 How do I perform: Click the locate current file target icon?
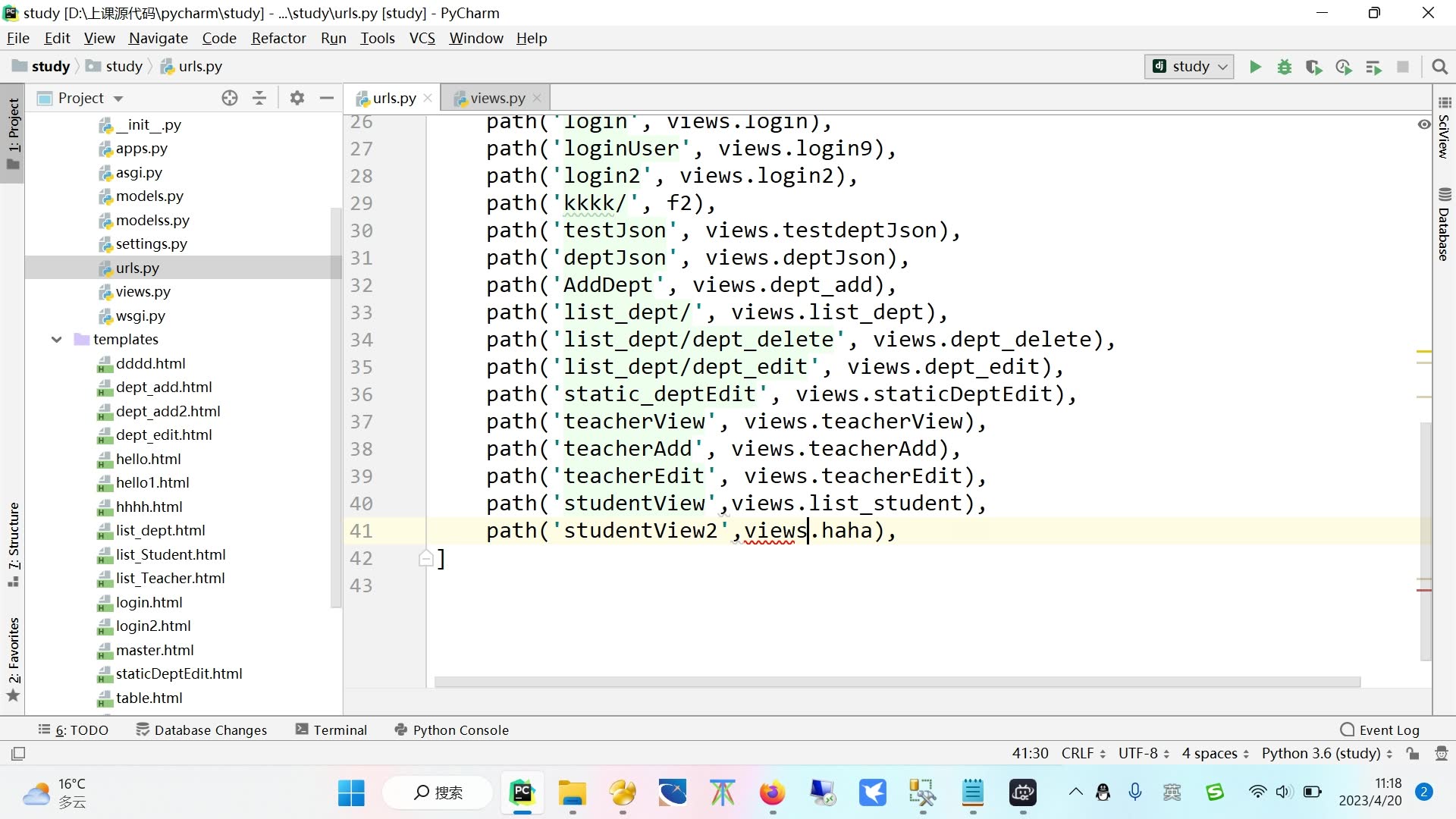tap(230, 98)
